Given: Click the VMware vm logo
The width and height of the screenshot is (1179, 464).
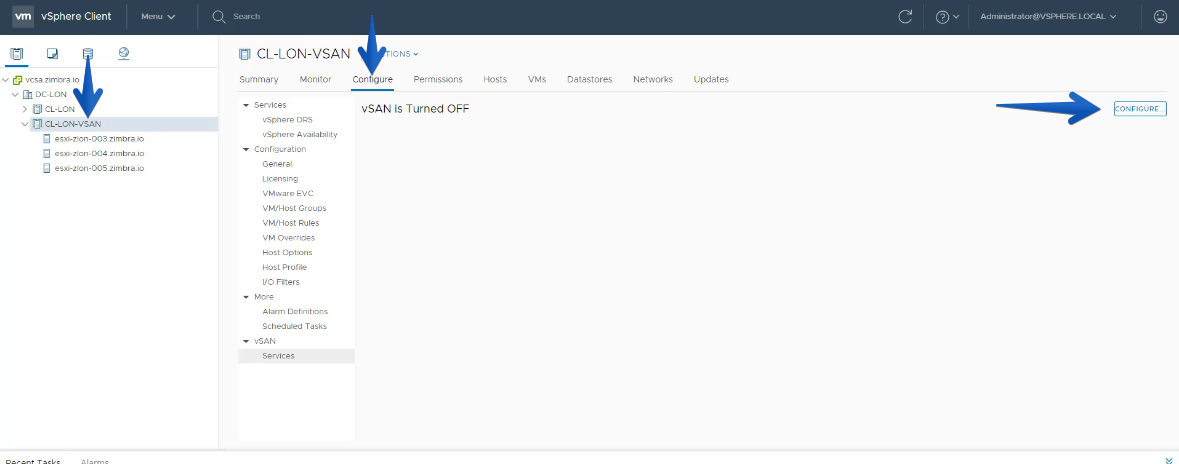Looking at the screenshot, I should click(x=23, y=17).
